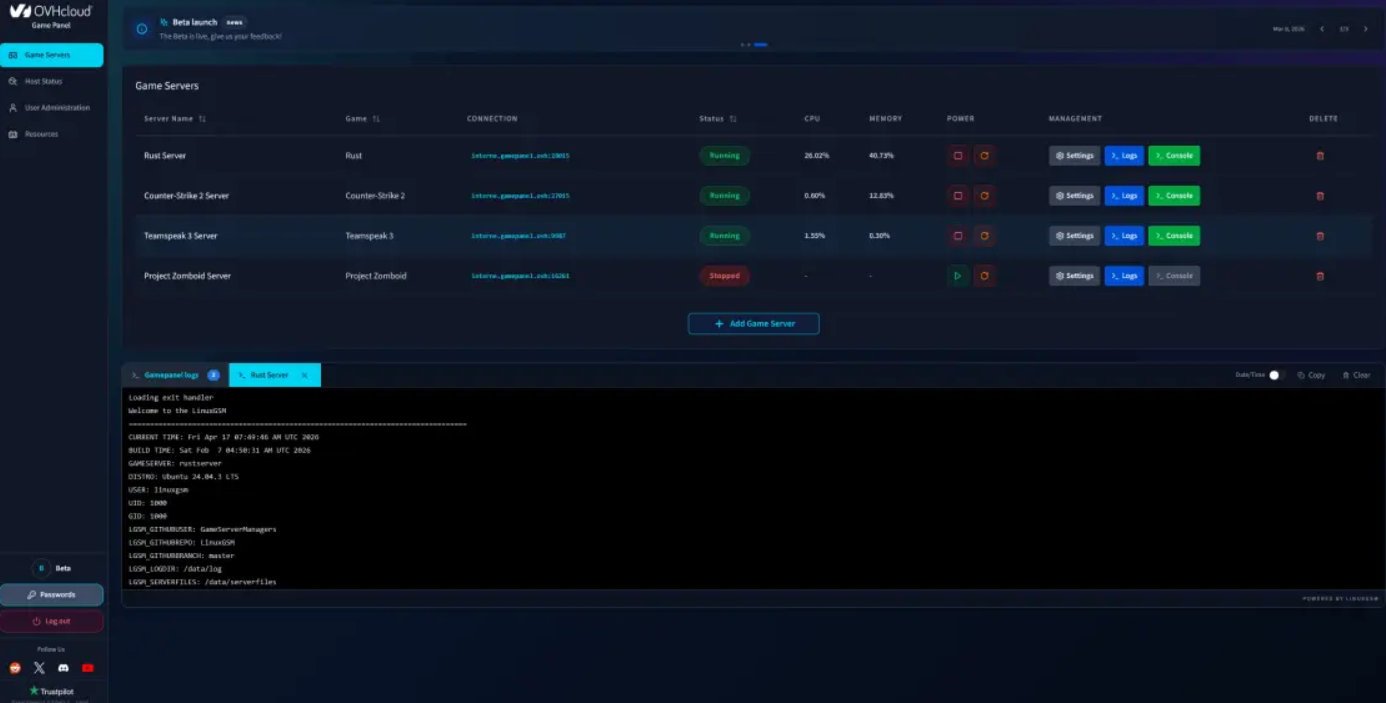This screenshot has width=1386, height=703.
Task: Go to the next news announcement
Action: [1365, 29]
